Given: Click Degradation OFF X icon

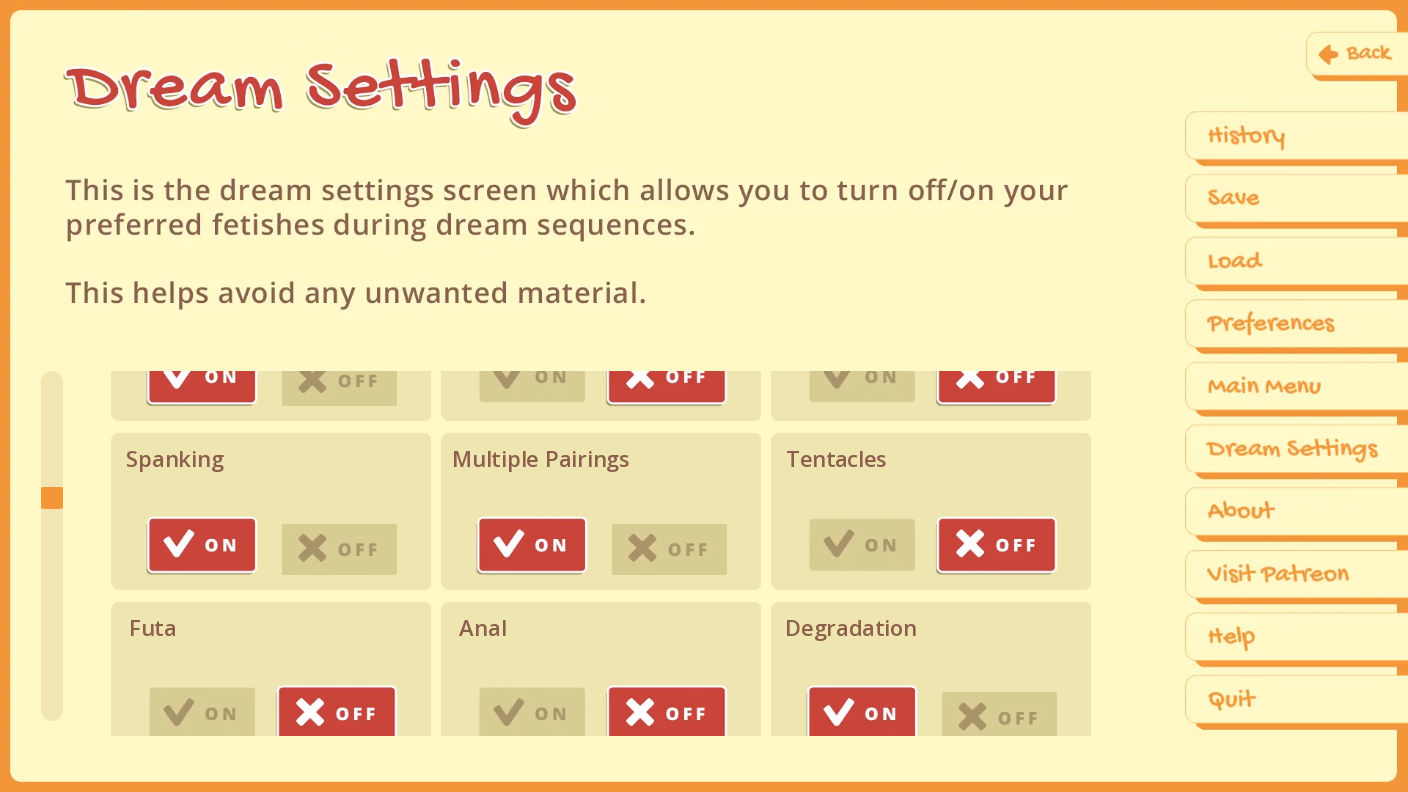Looking at the screenshot, I should pyautogui.click(x=973, y=716).
